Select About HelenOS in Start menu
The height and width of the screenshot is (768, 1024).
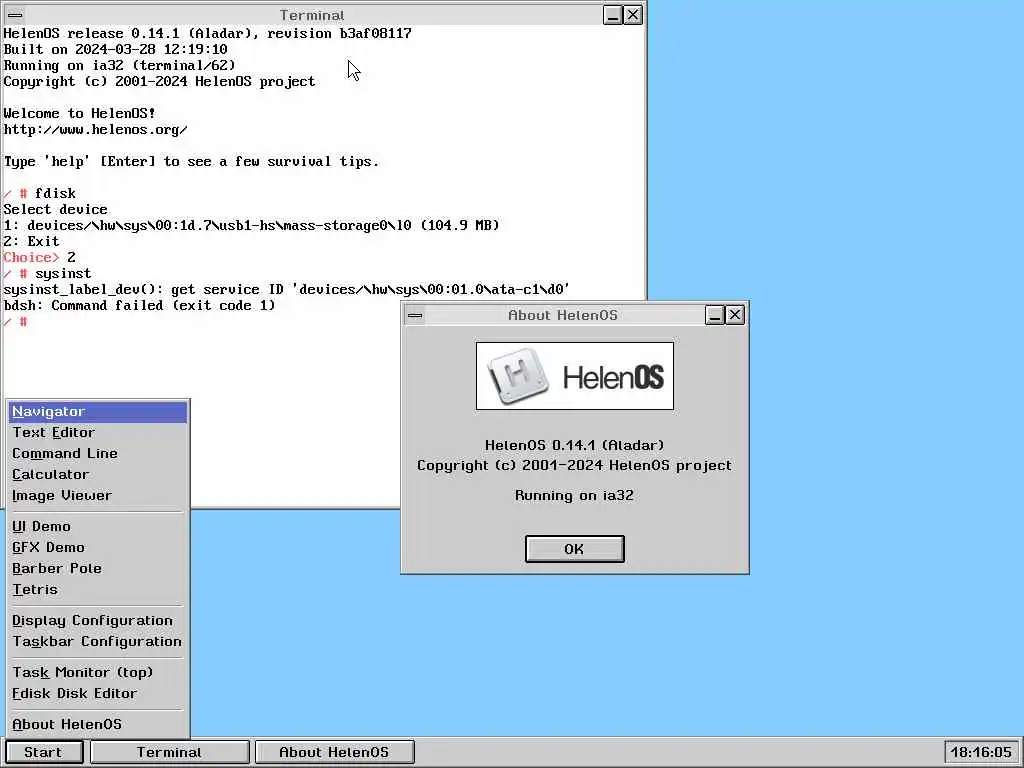(x=98, y=724)
